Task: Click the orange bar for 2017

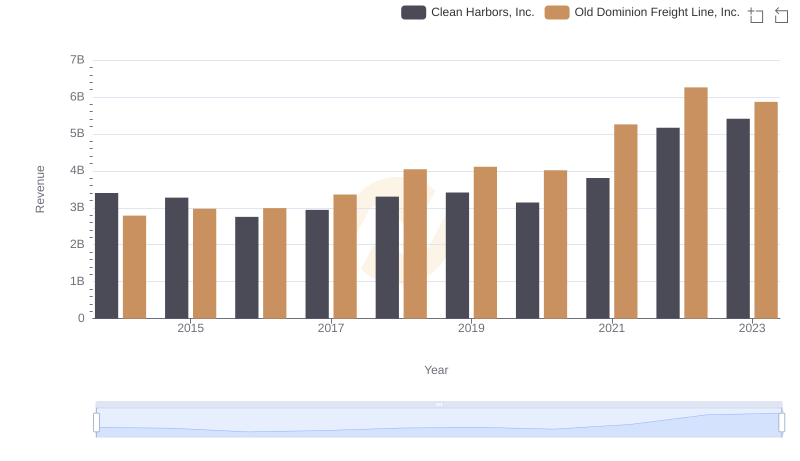Action: click(345, 257)
